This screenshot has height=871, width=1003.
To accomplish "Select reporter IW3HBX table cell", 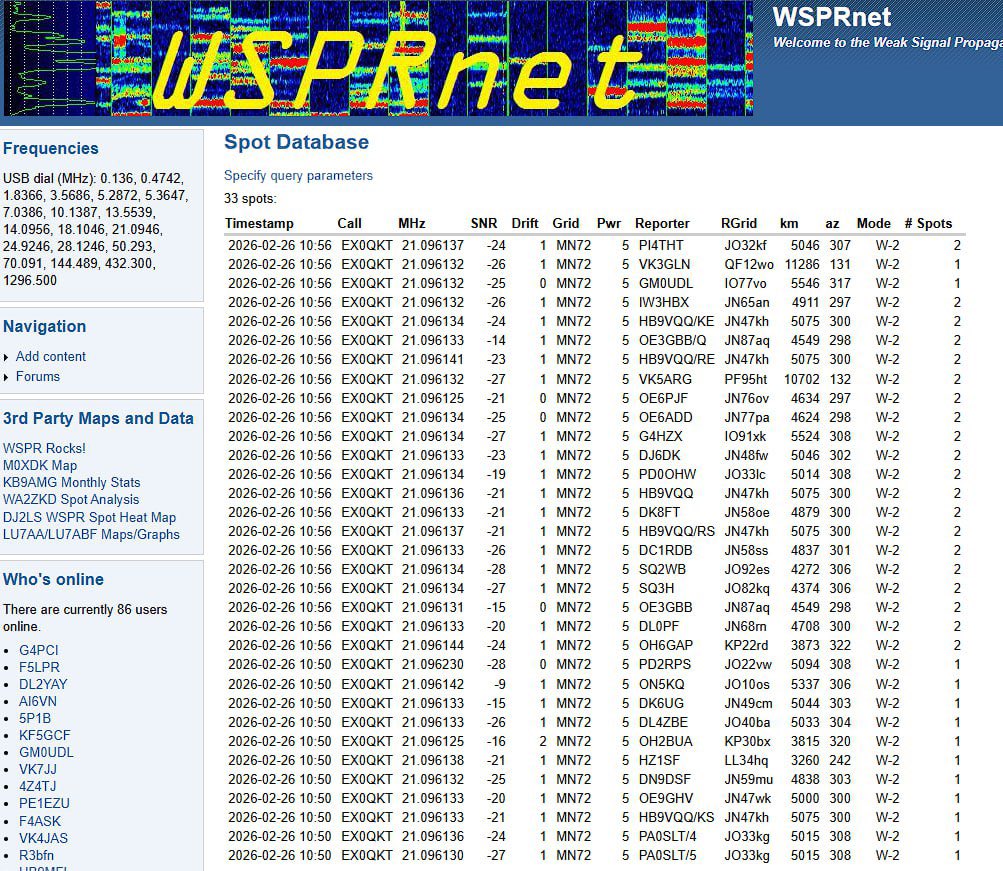I will 663,302.
